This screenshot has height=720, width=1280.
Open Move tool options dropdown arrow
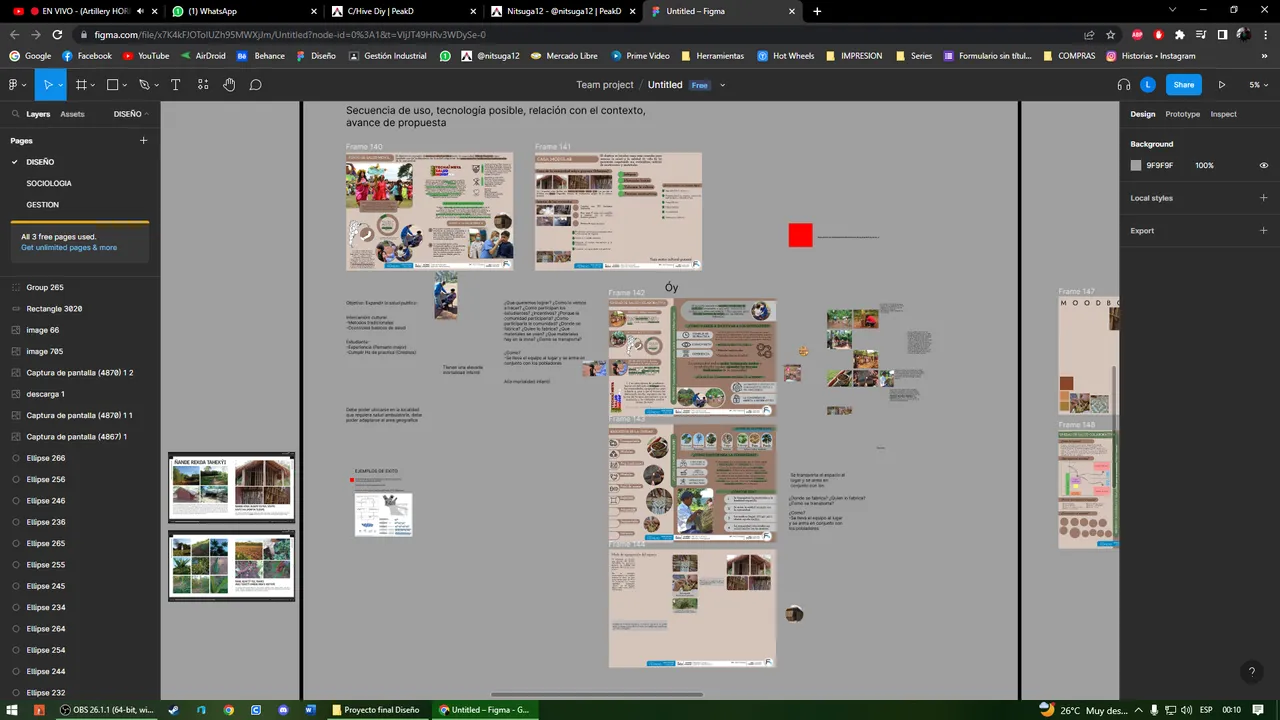coord(61,85)
